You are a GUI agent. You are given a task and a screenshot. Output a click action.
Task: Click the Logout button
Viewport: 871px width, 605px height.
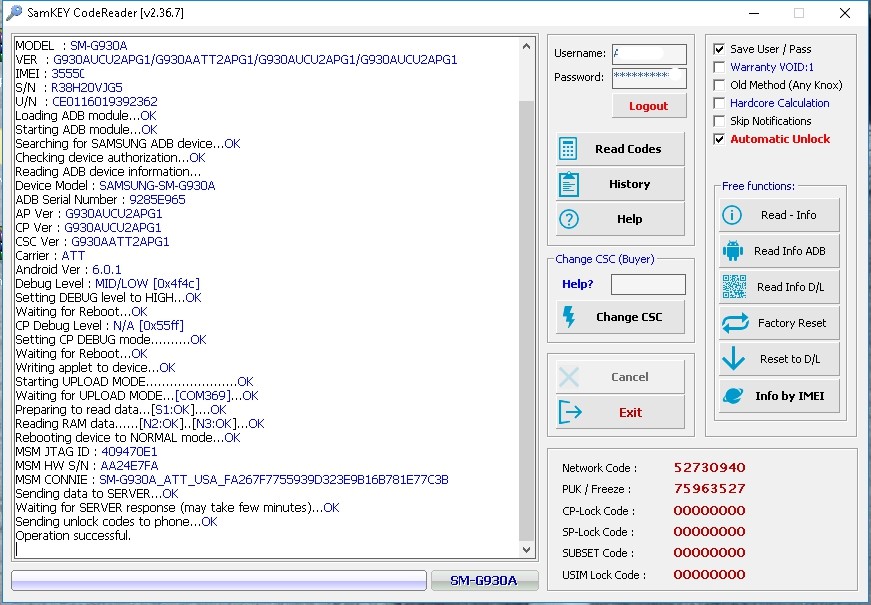coord(649,106)
